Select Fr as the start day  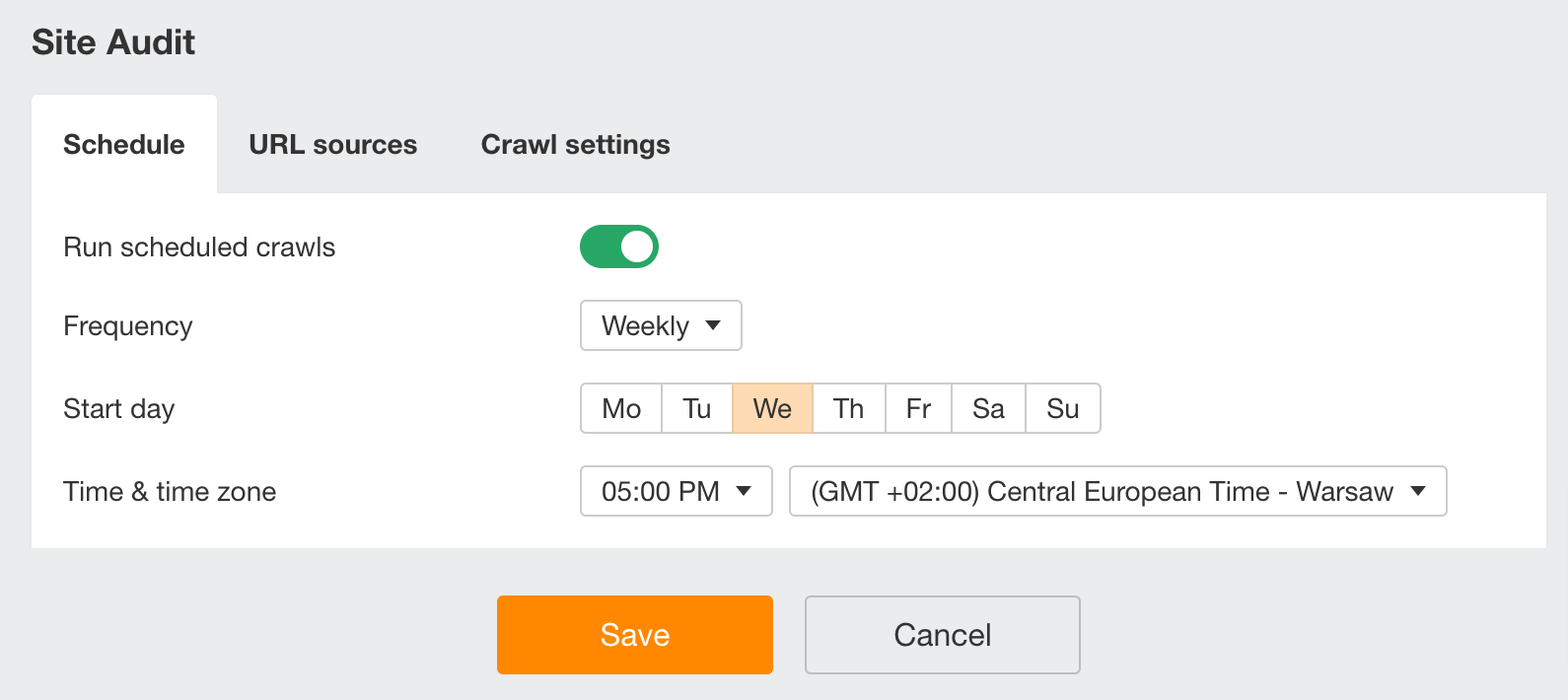pyautogui.click(x=918, y=408)
